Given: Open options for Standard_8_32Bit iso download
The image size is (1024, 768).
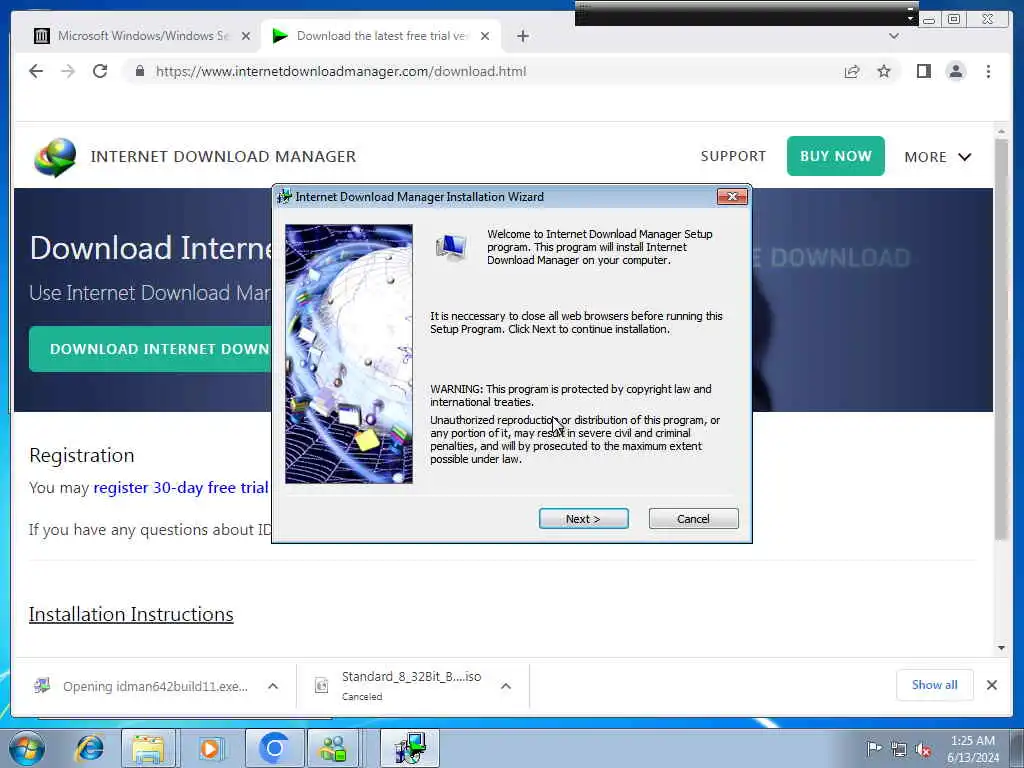Looking at the screenshot, I should coord(505,686).
